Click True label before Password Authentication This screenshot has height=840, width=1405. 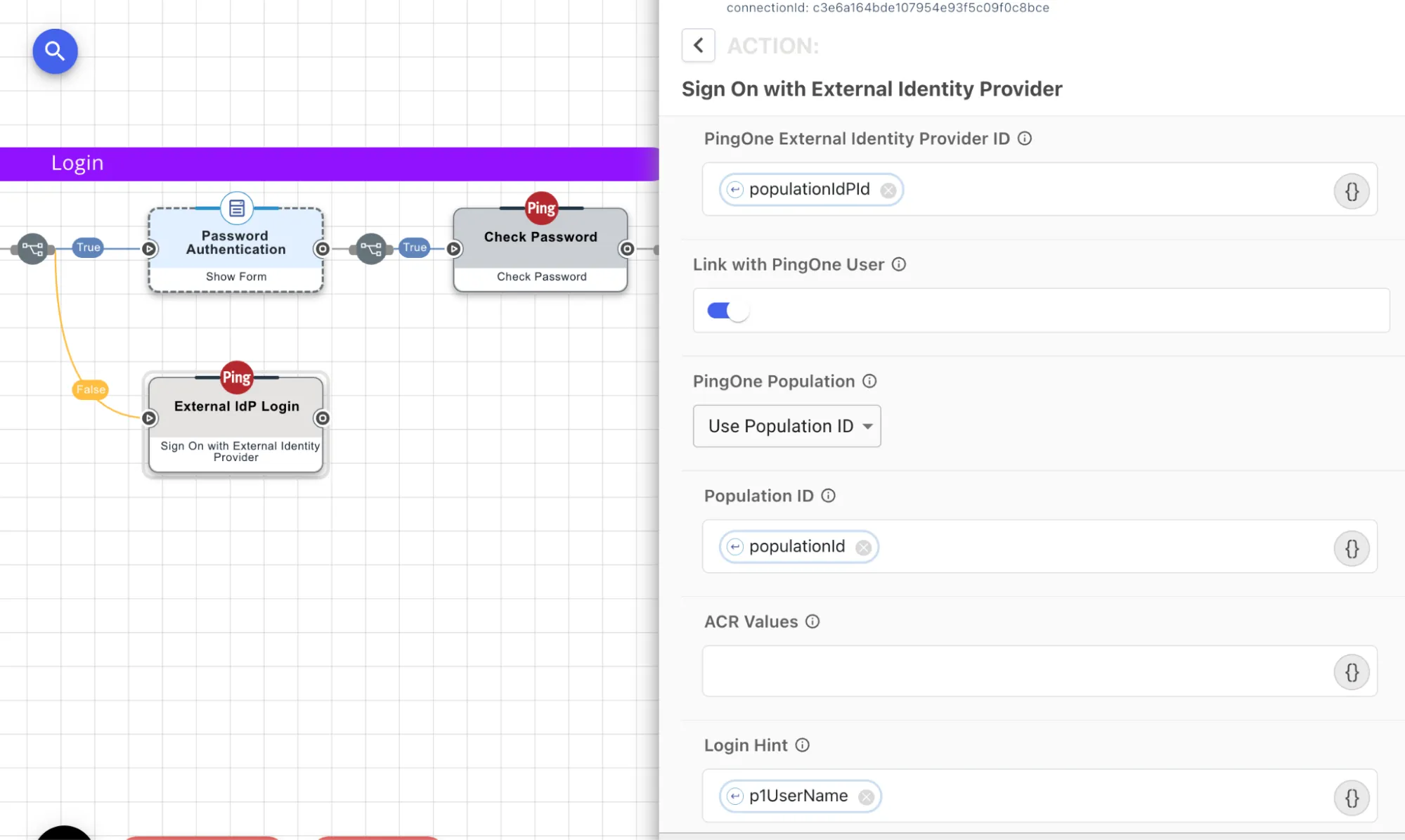click(89, 247)
